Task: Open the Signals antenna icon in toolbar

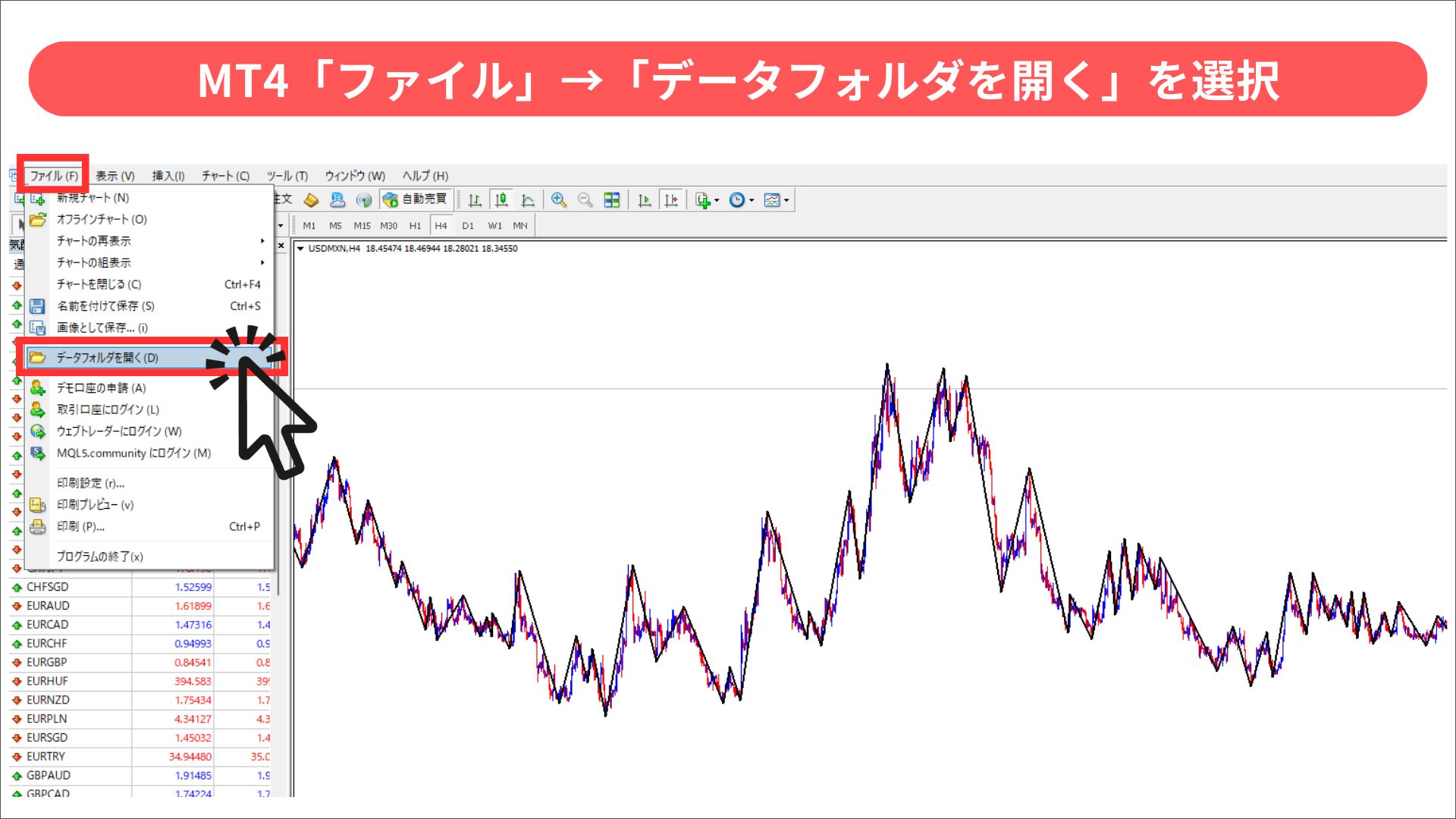Action: pos(364,200)
